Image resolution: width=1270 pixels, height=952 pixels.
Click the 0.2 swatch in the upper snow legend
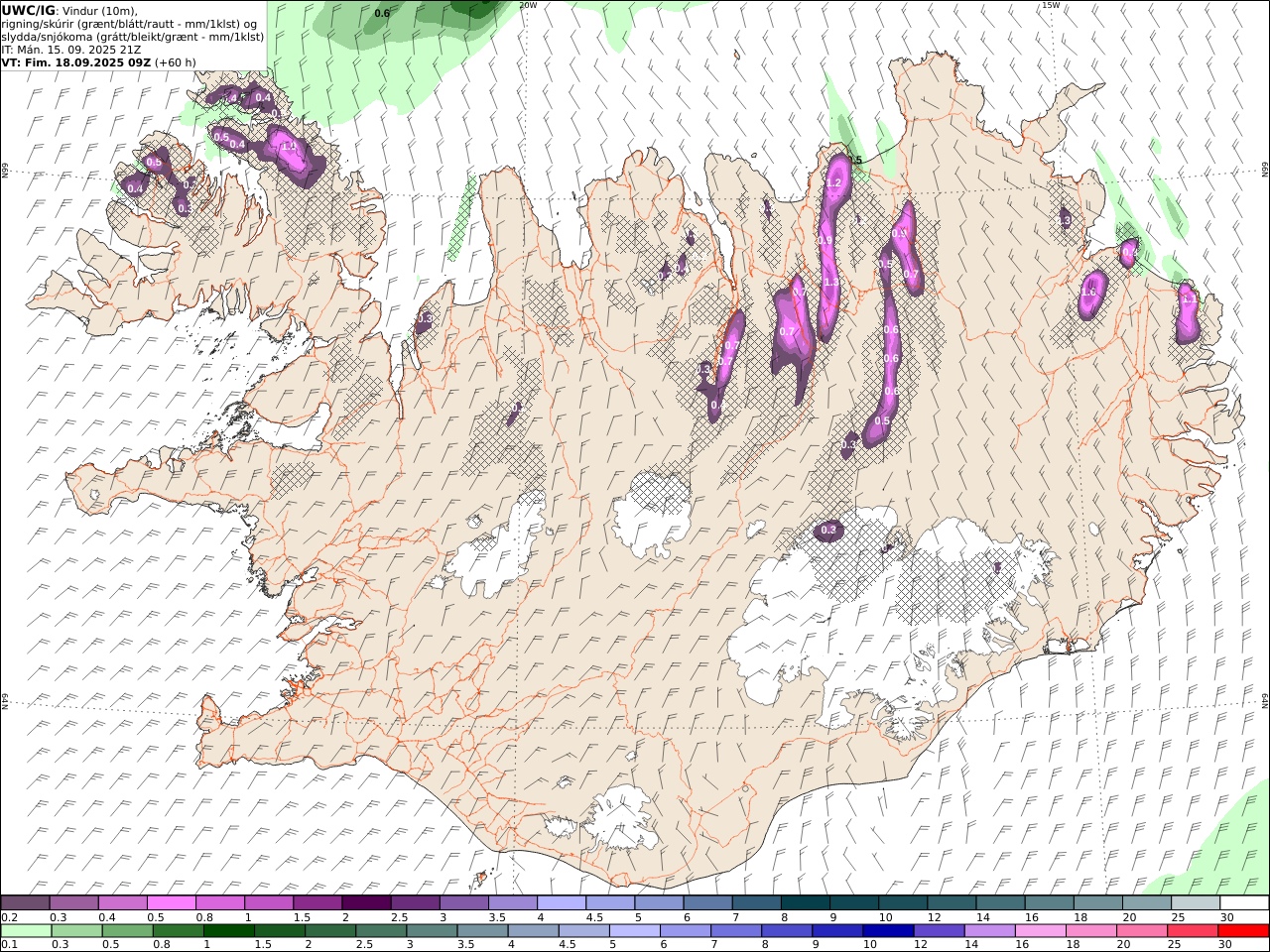[25, 902]
